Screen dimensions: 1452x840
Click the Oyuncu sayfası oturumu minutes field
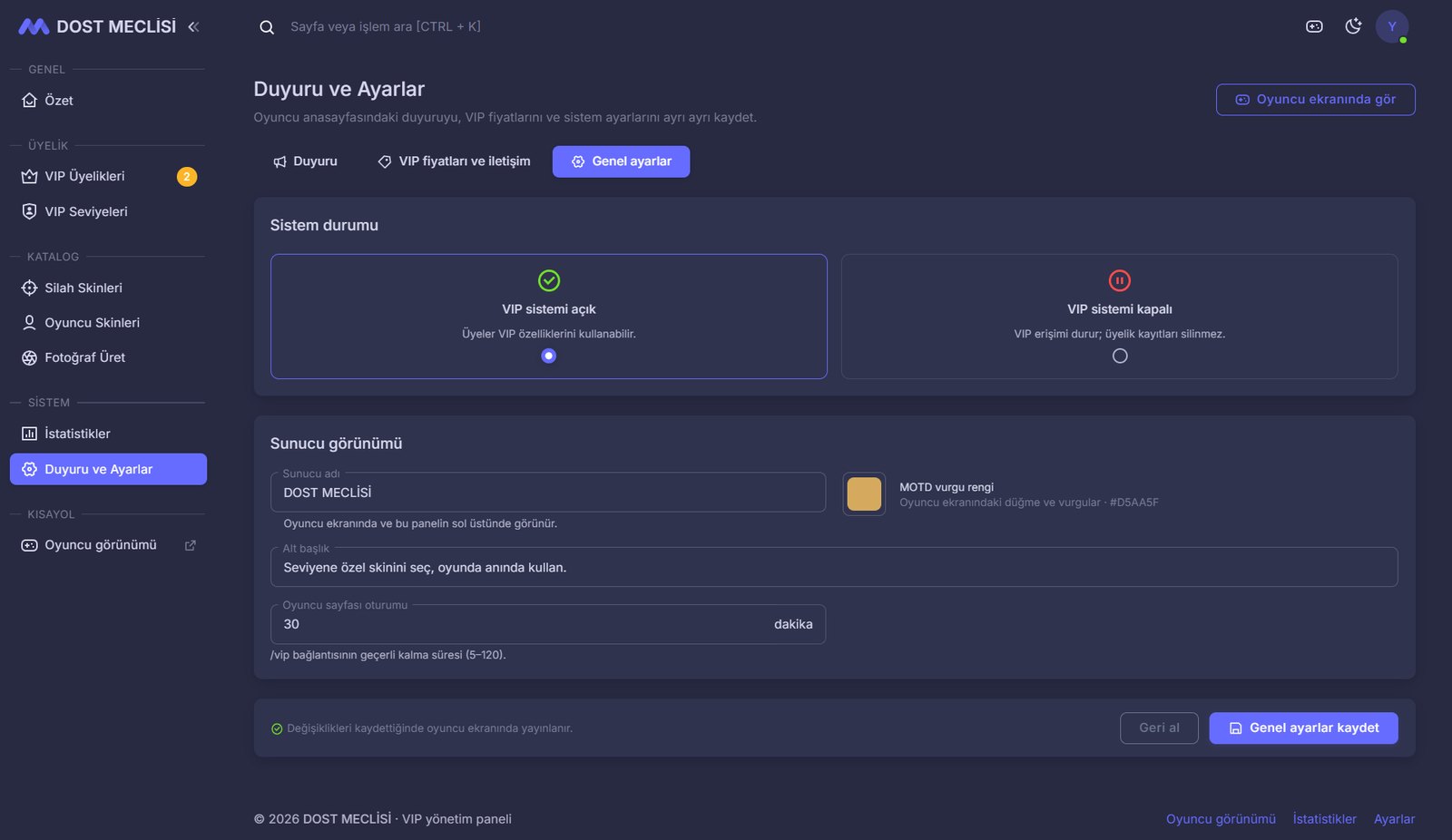(x=548, y=624)
